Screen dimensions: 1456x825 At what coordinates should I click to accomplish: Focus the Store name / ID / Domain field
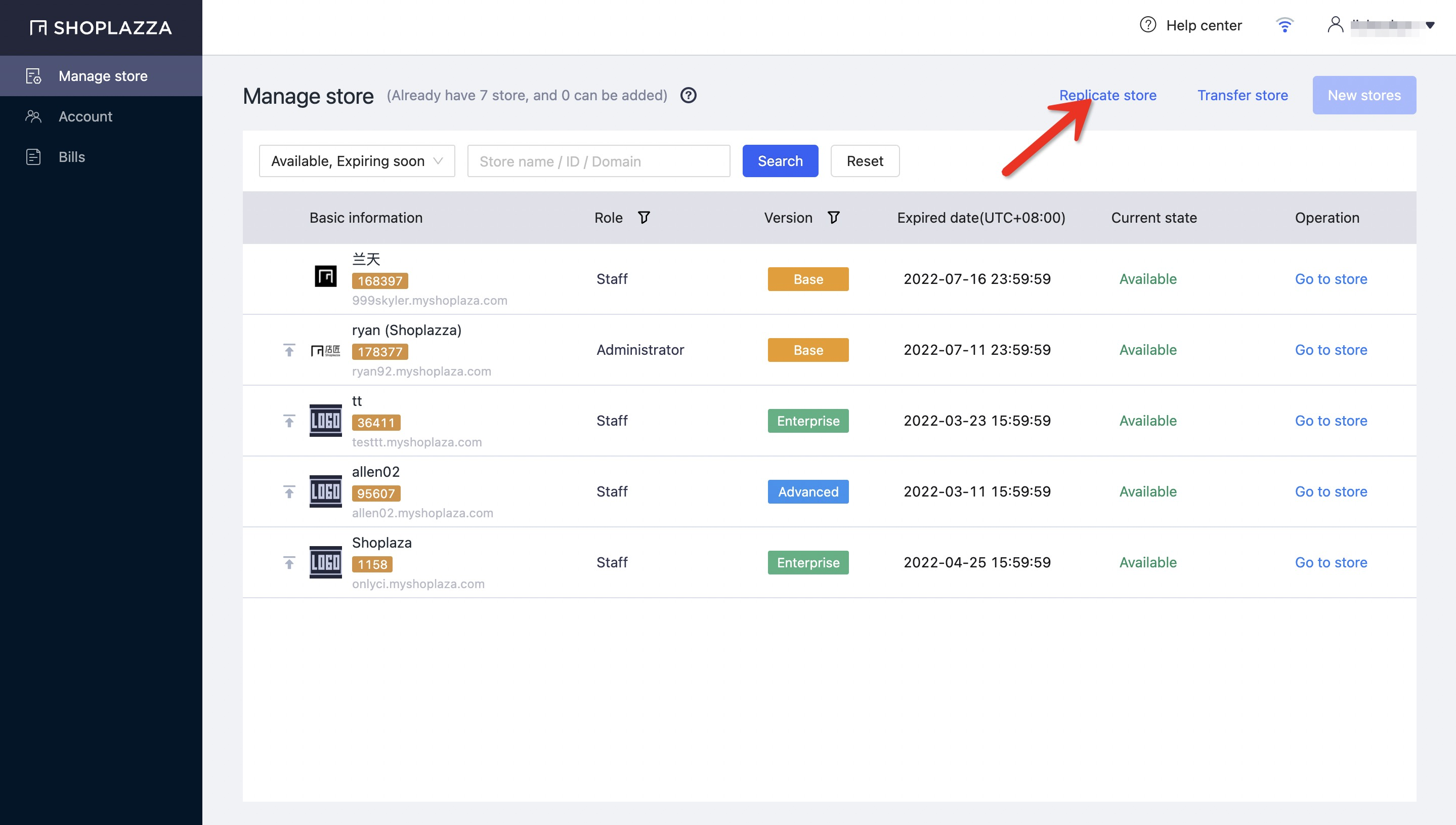pyautogui.click(x=598, y=161)
